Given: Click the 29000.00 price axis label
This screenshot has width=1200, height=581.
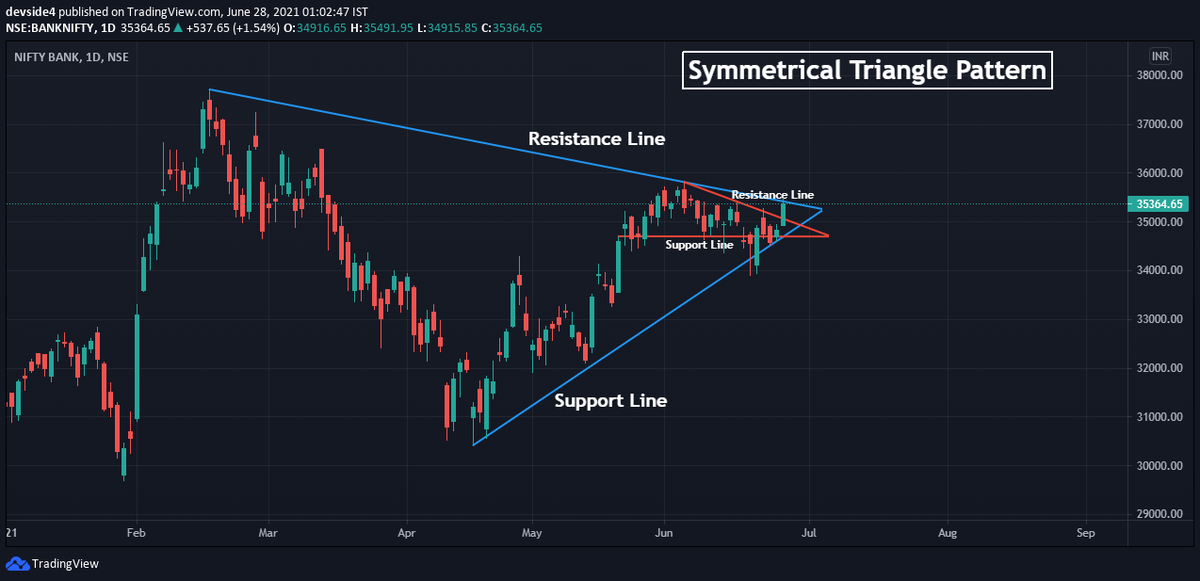Looking at the screenshot, I should point(1160,515).
